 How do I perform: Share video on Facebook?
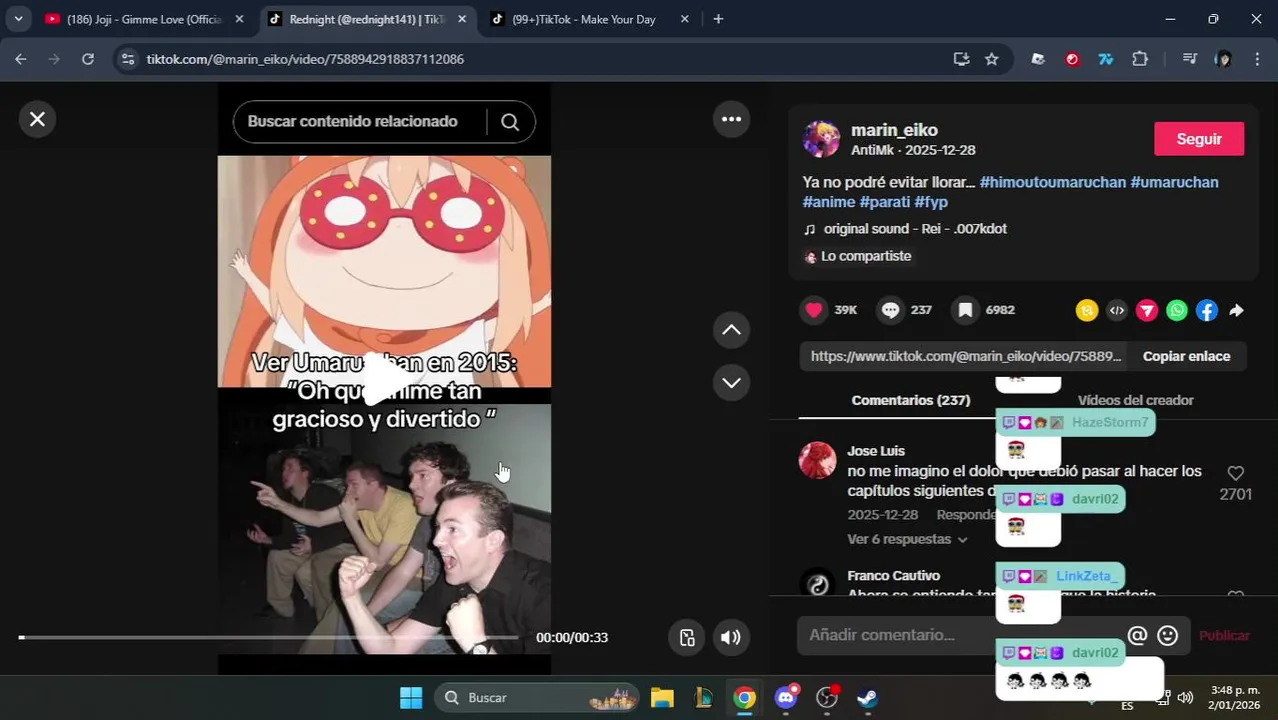coord(1207,311)
